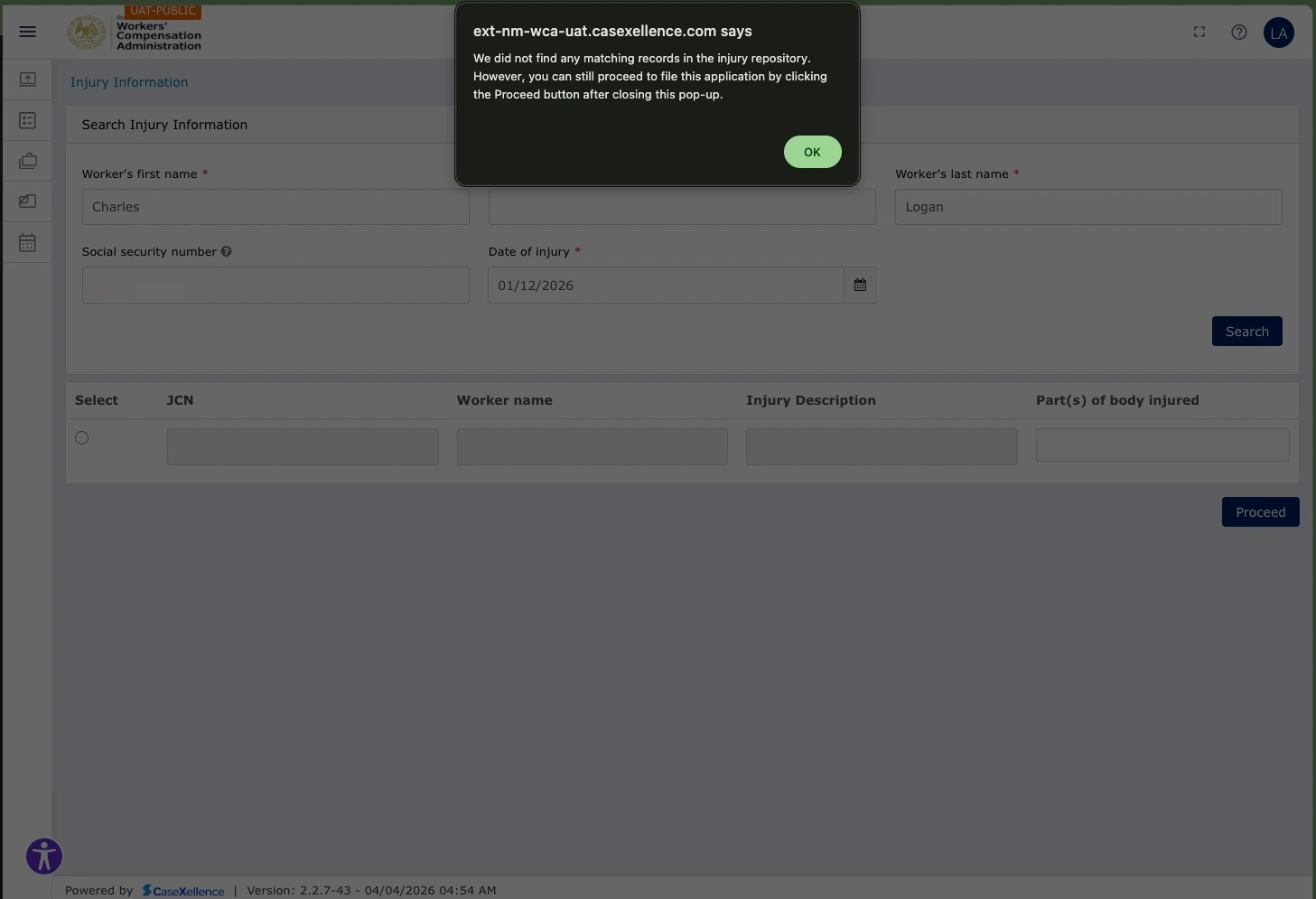Click the Worker's last name field
1316x899 pixels.
click(x=1088, y=207)
